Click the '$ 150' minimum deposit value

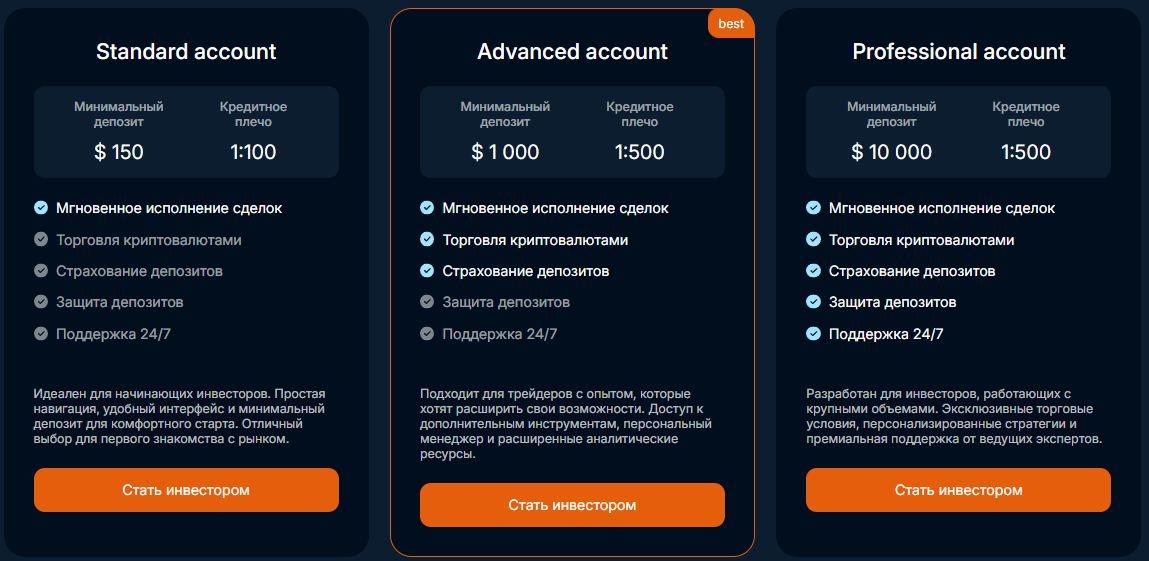(x=119, y=152)
